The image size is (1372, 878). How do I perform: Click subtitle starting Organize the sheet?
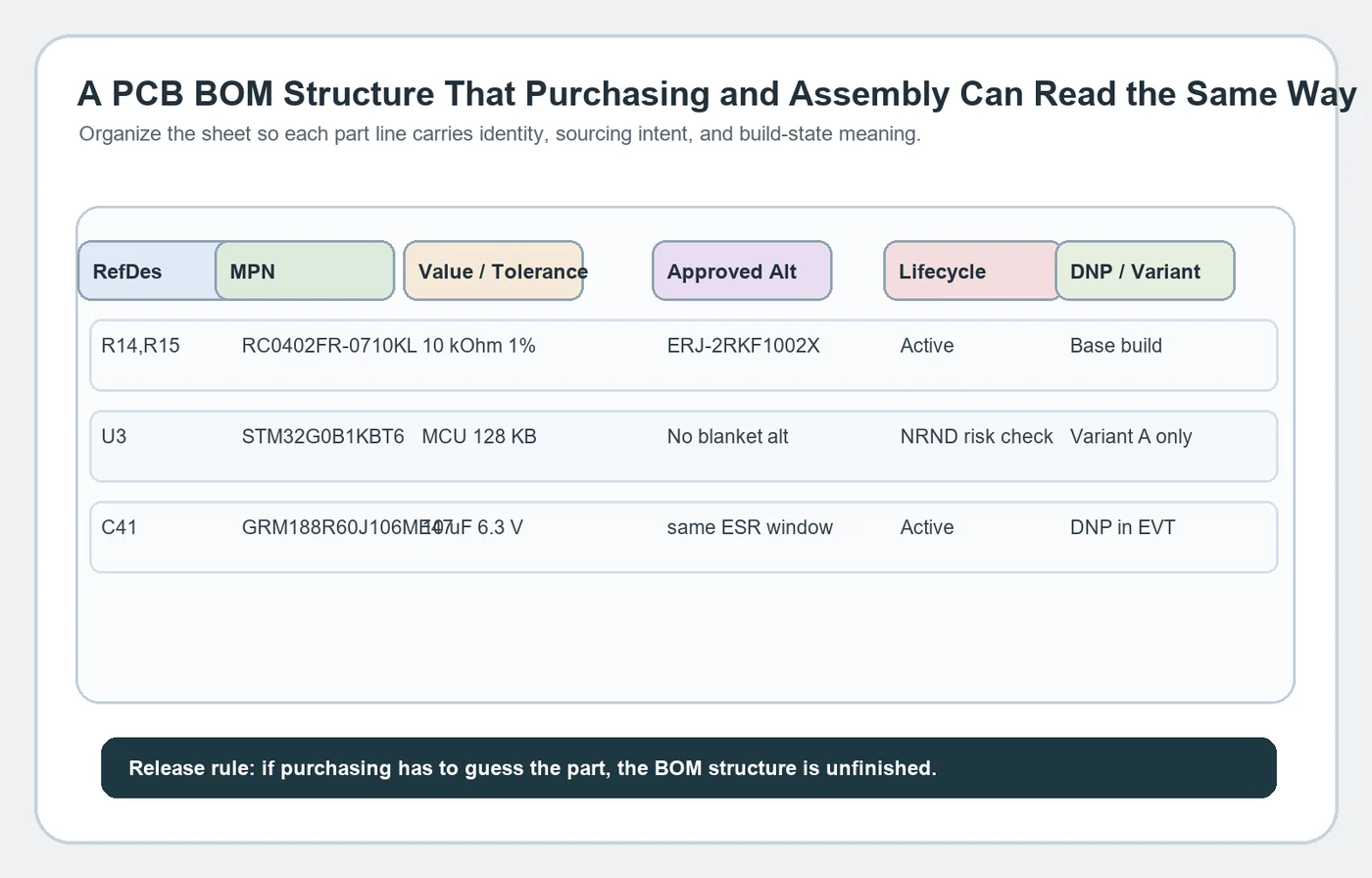tap(500, 134)
